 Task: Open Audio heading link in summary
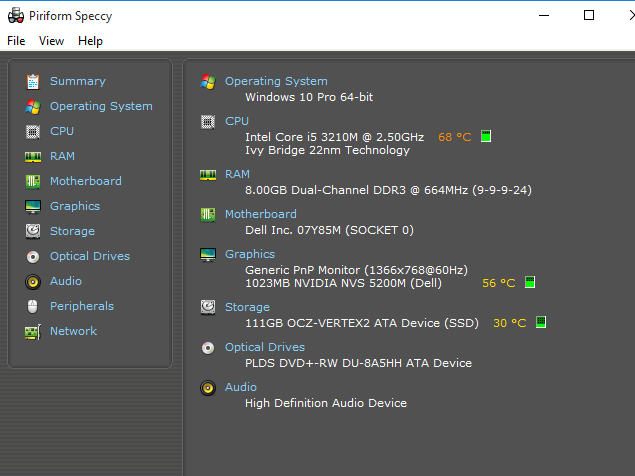(241, 387)
